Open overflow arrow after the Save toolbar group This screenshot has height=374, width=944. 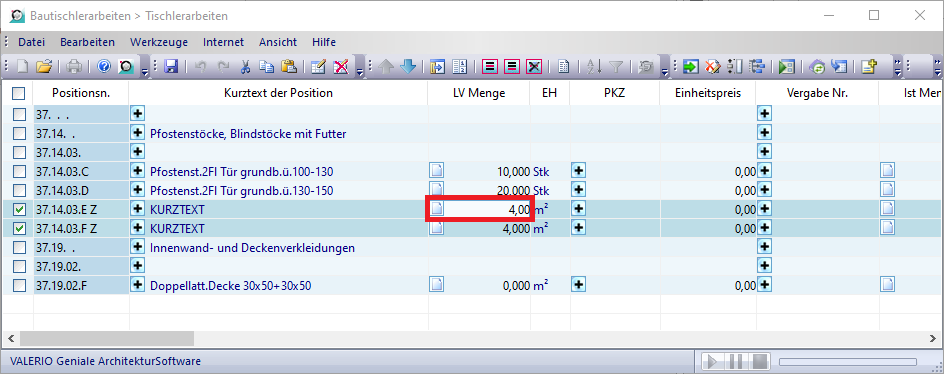point(359,72)
